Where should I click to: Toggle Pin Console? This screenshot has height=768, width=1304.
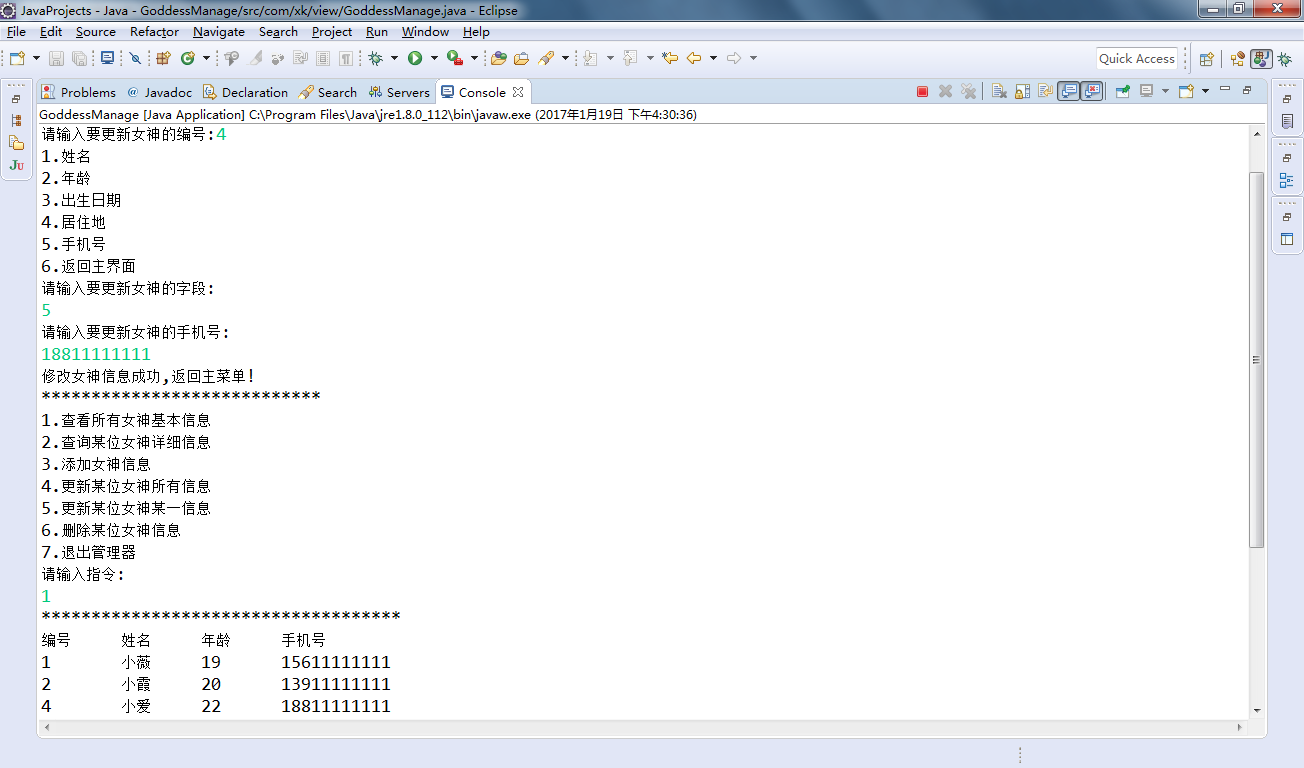1122,91
